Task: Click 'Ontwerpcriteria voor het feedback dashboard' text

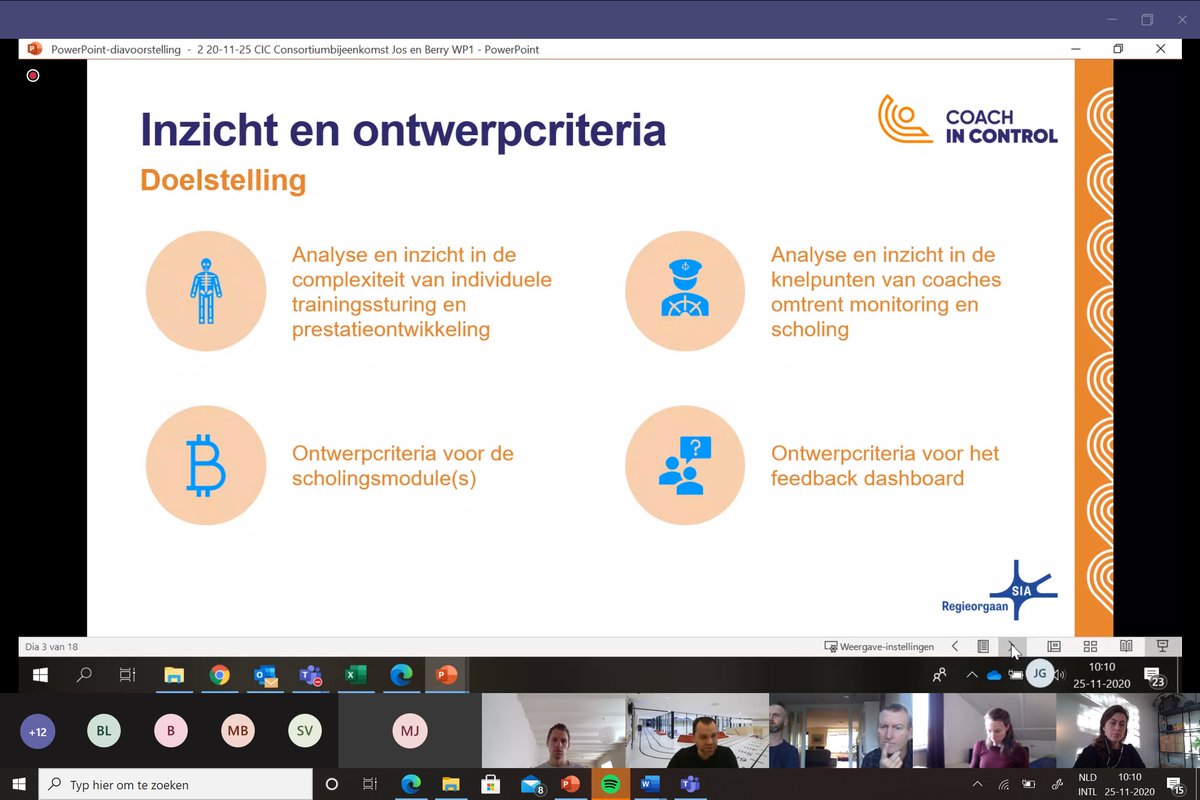Action: click(885, 465)
